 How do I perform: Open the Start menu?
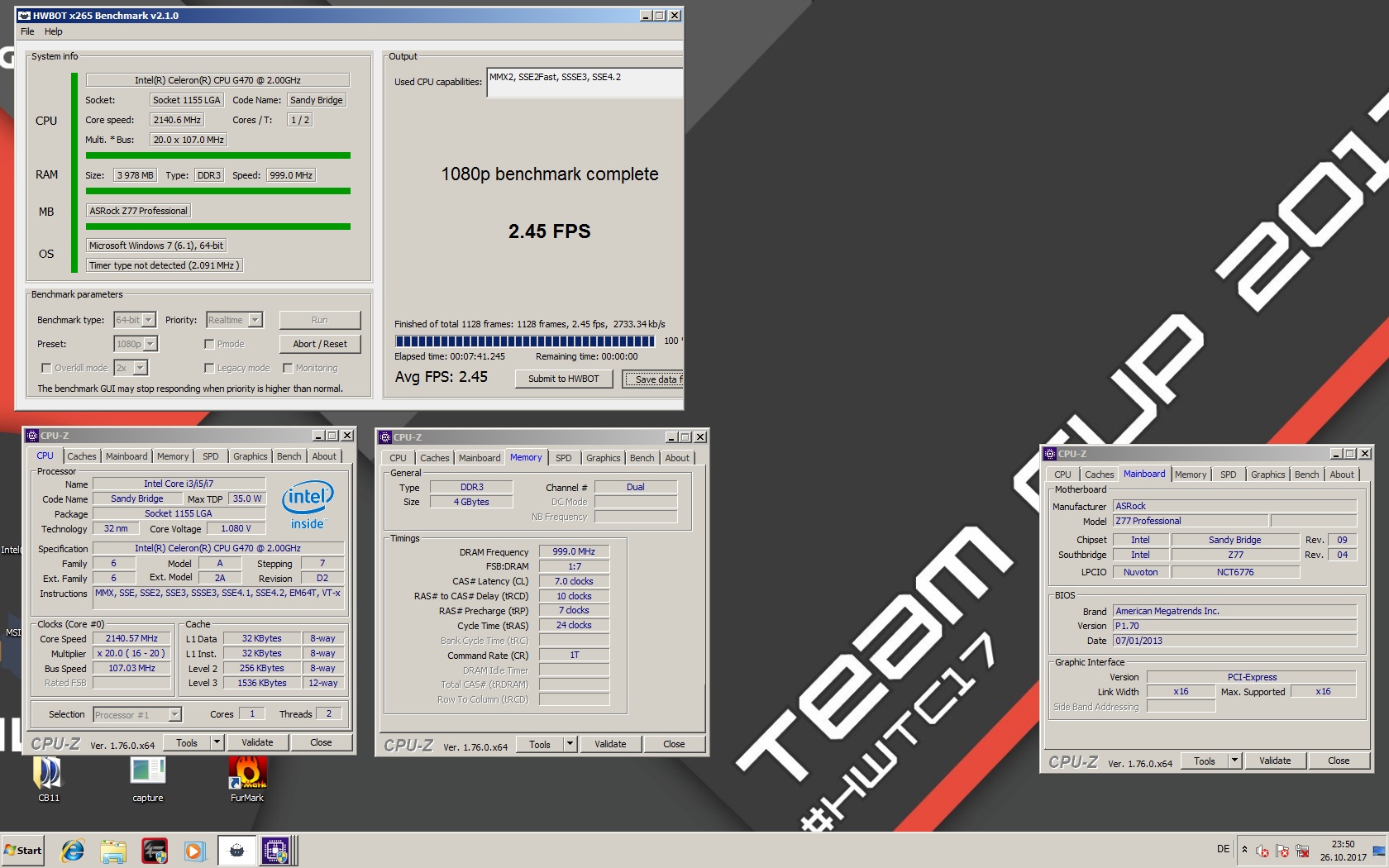(x=23, y=850)
